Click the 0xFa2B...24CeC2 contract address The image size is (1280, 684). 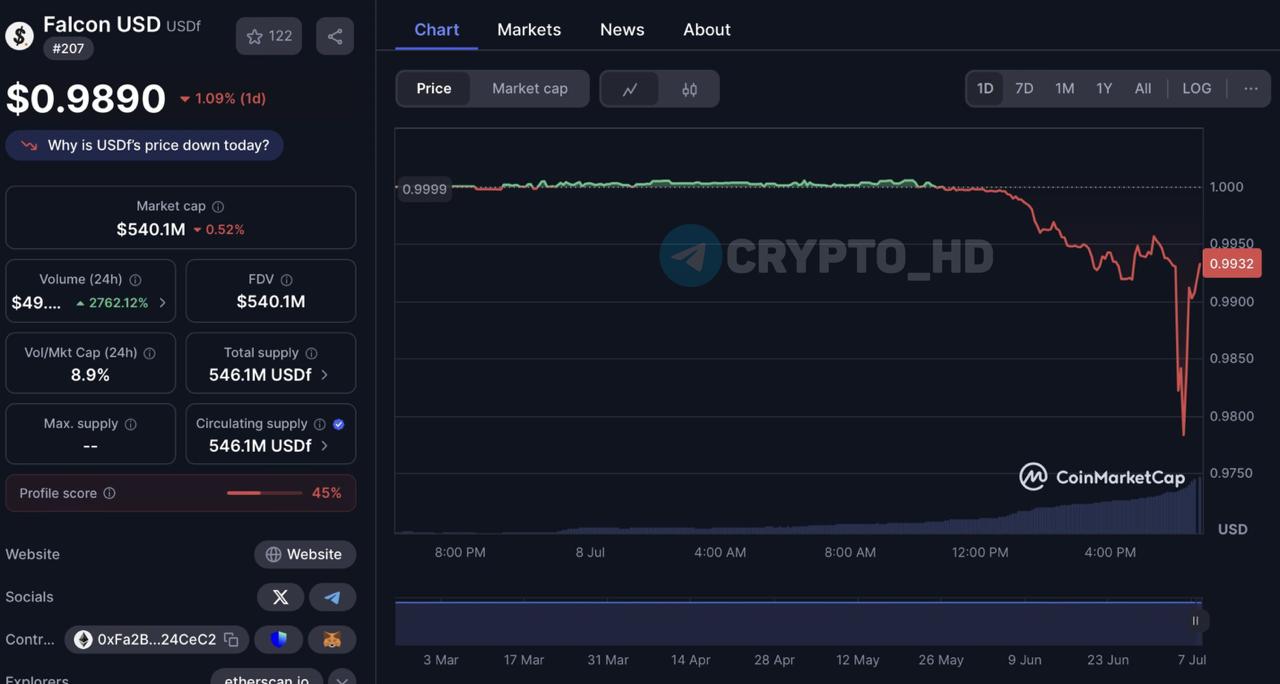[157, 639]
